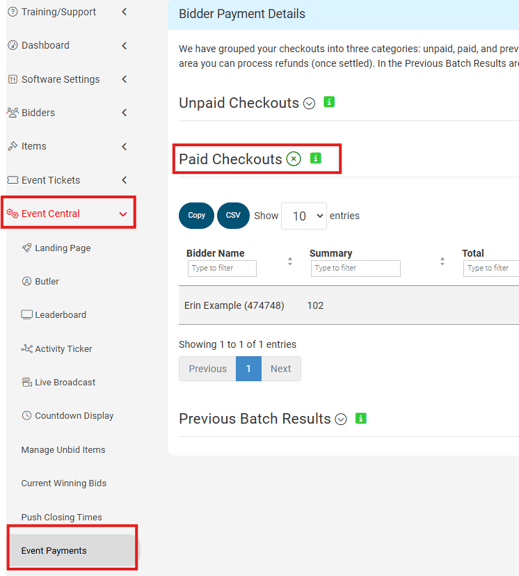Click the Copy button
519x576 pixels.
(196, 215)
